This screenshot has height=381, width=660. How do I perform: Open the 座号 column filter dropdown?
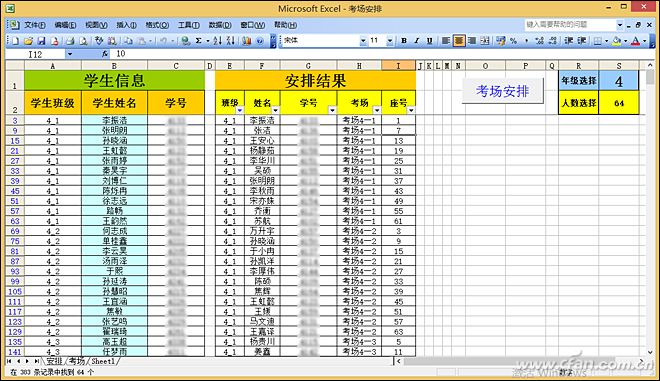point(411,110)
